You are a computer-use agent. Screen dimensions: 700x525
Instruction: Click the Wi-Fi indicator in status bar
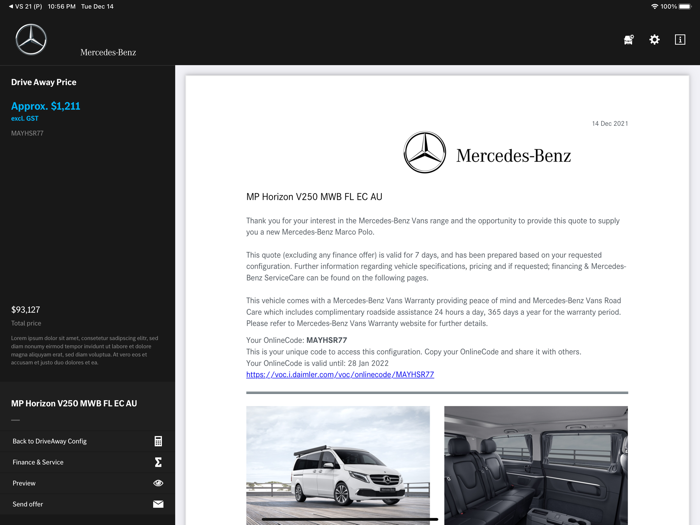(x=654, y=6)
